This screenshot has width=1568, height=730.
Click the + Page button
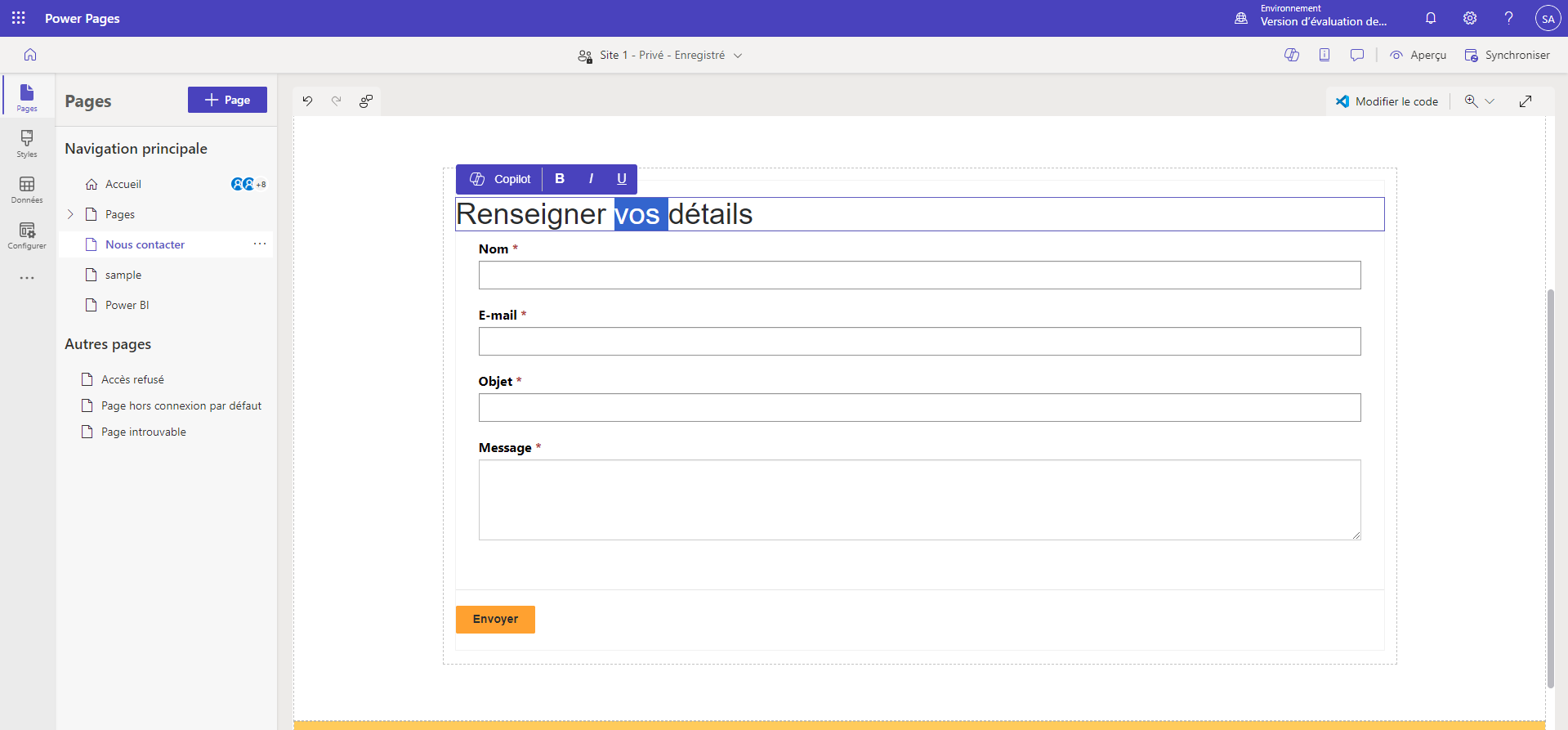pyautogui.click(x=227, y=100)
